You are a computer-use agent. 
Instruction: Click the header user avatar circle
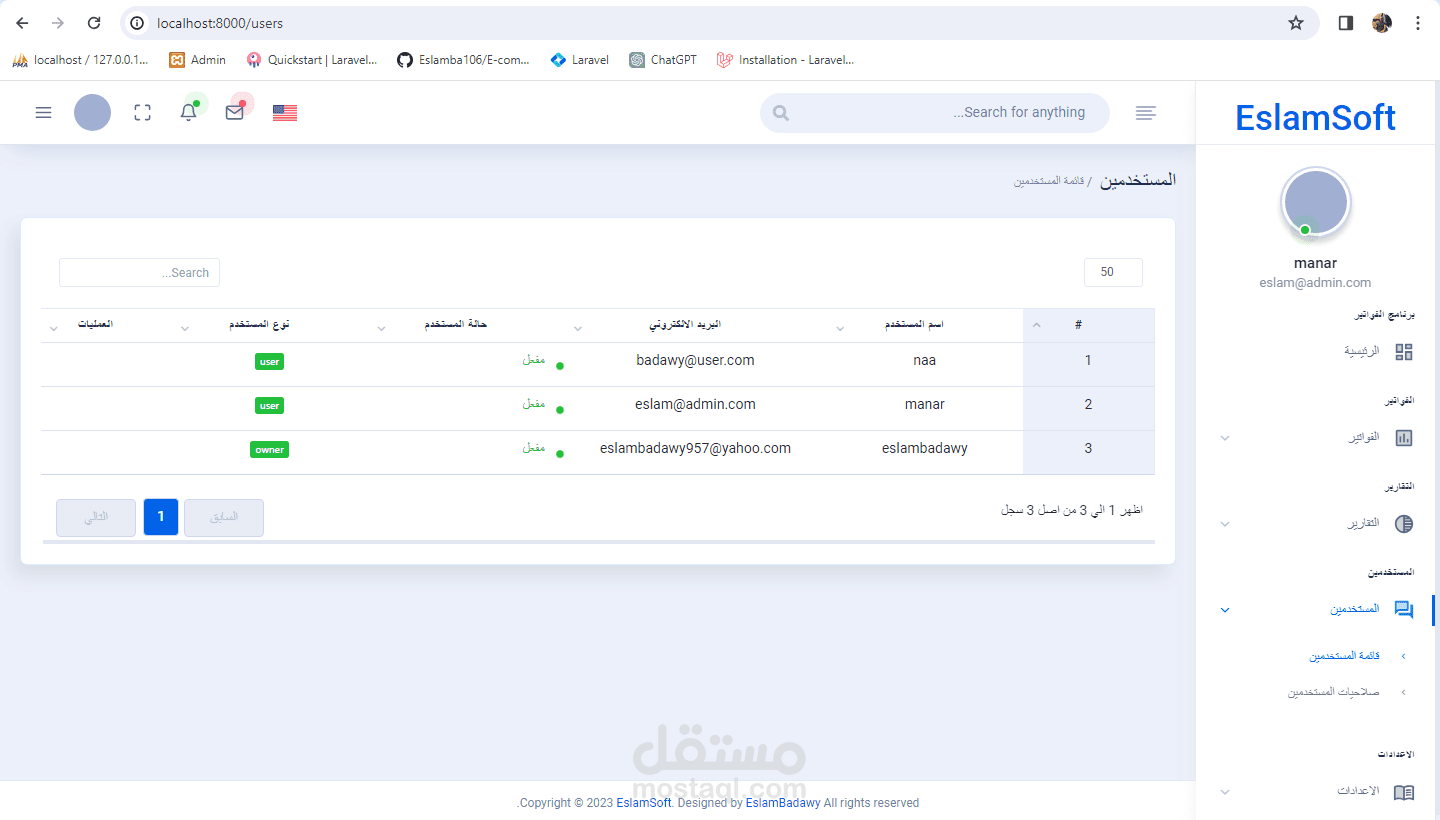point(92,113)
